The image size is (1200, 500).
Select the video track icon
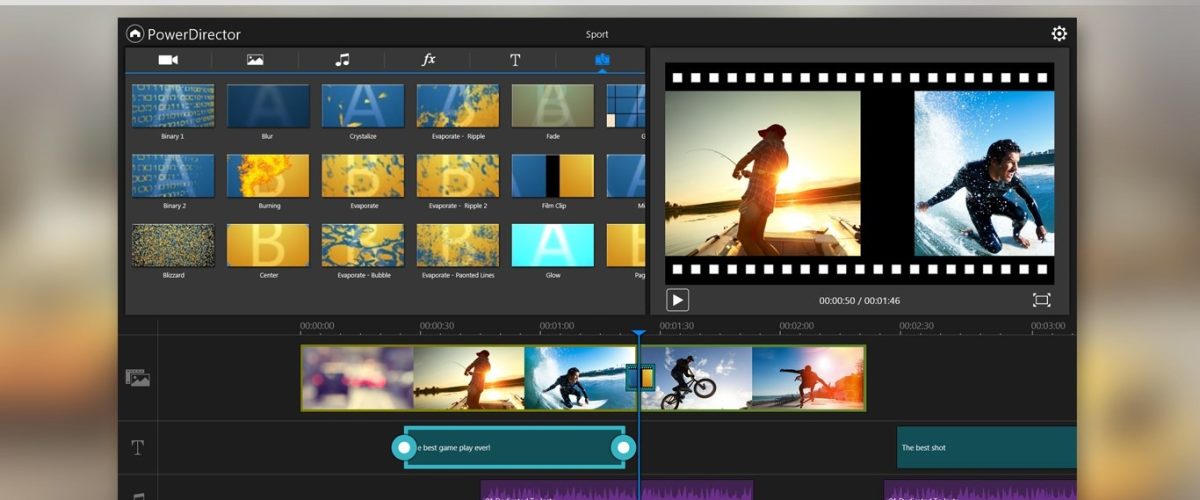(137, 378)
